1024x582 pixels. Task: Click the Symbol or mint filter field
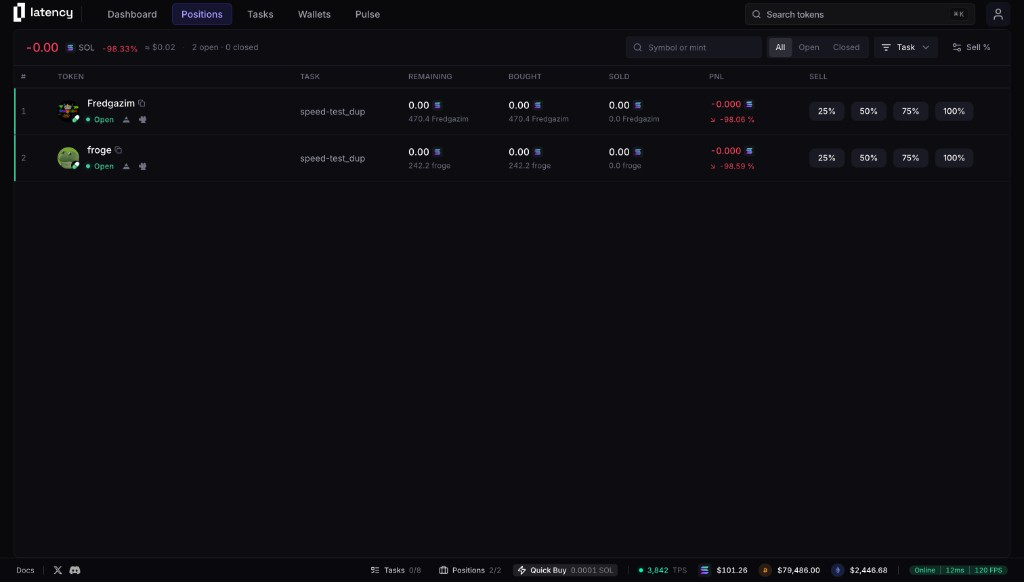coord(694,47)
